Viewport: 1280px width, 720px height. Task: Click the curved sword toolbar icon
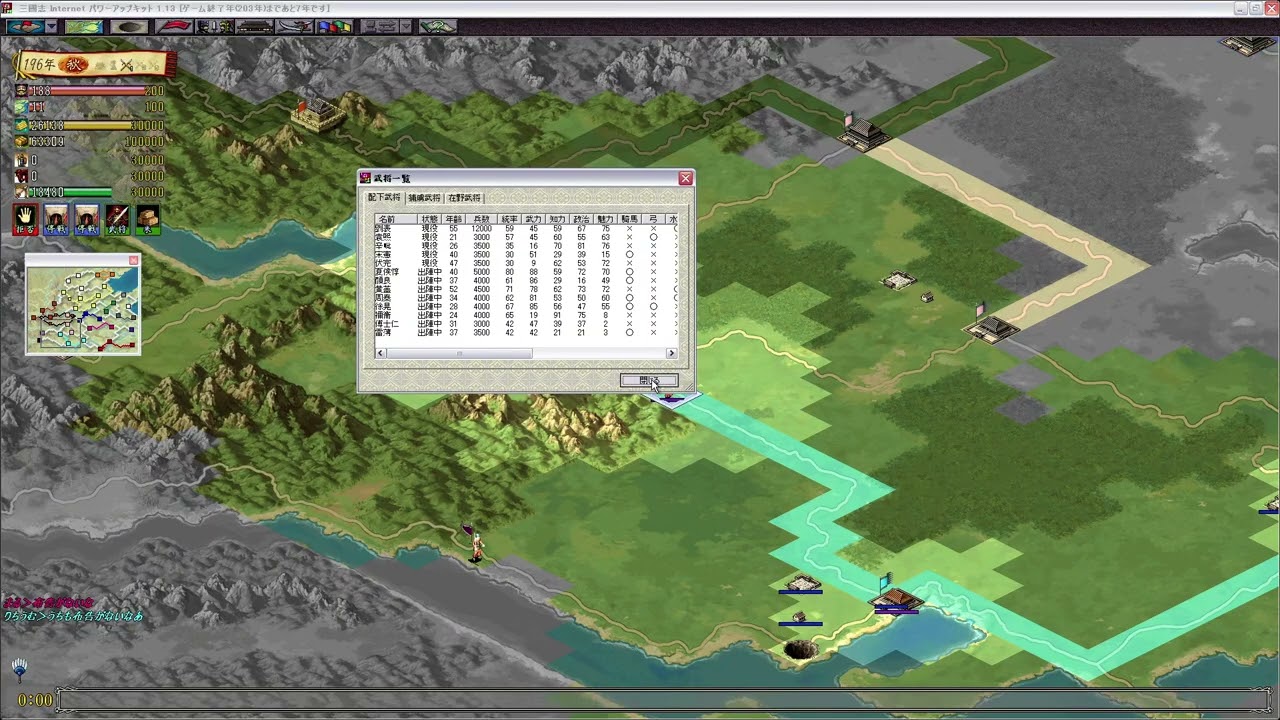coord(294,26)
